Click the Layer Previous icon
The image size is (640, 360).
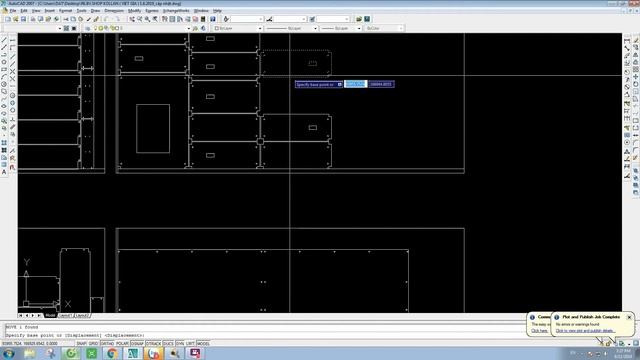pyautogui.click(x=203, y=28)
